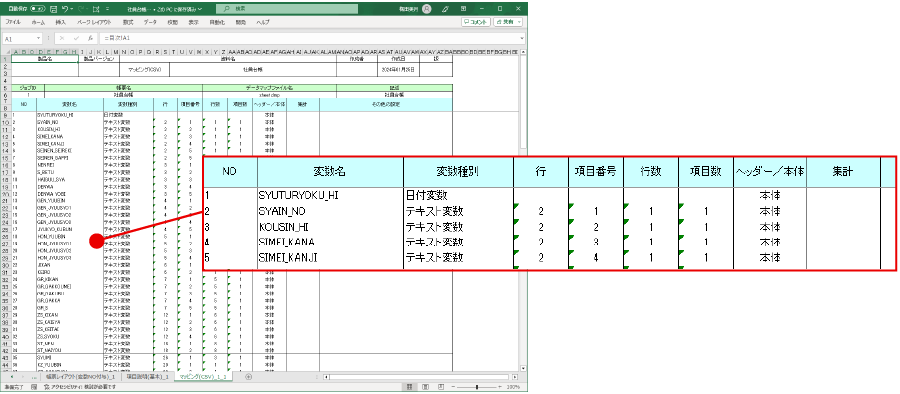Click the 集計 header in the zoomed callout

(843, 172)
